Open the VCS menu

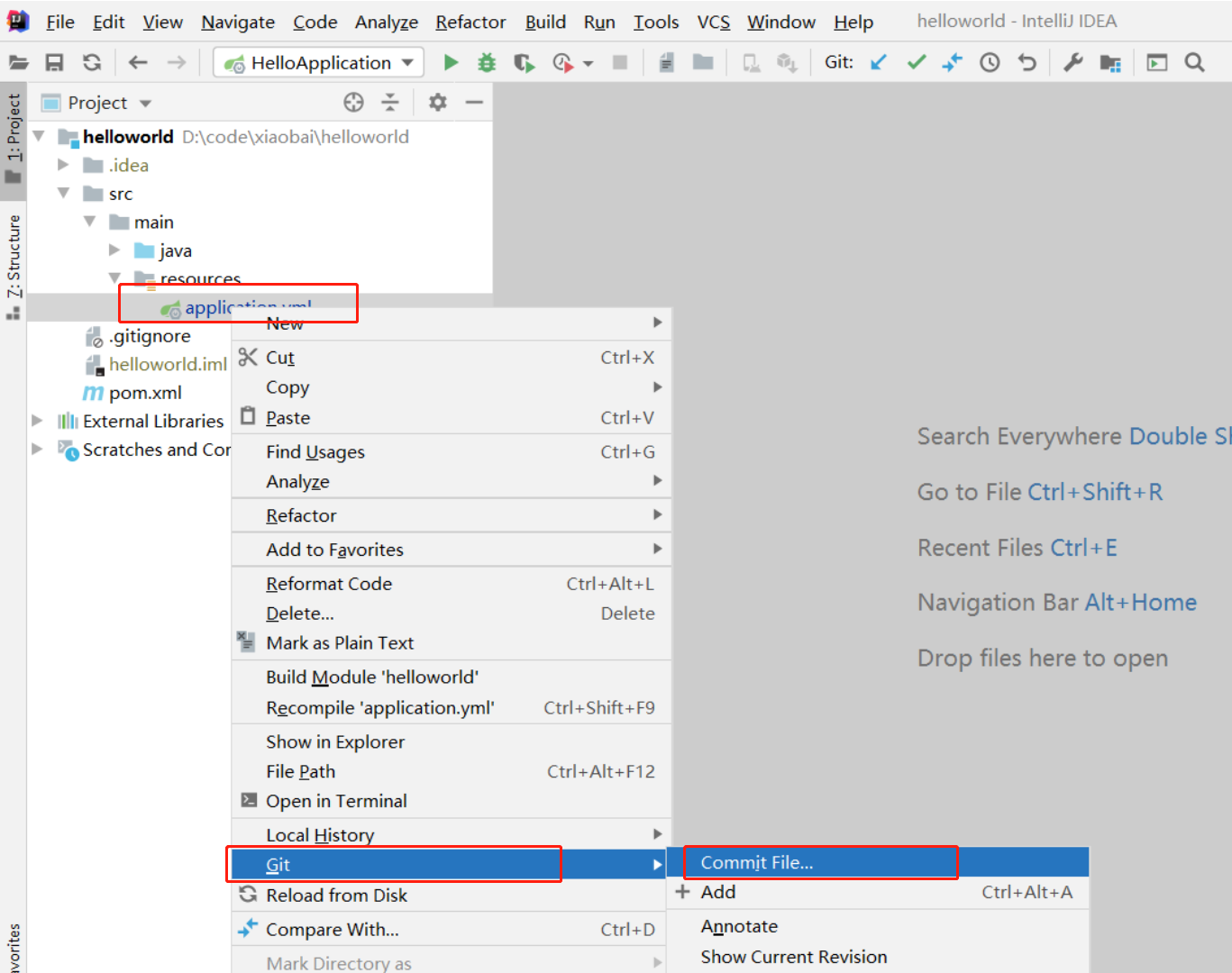point(714,22)
